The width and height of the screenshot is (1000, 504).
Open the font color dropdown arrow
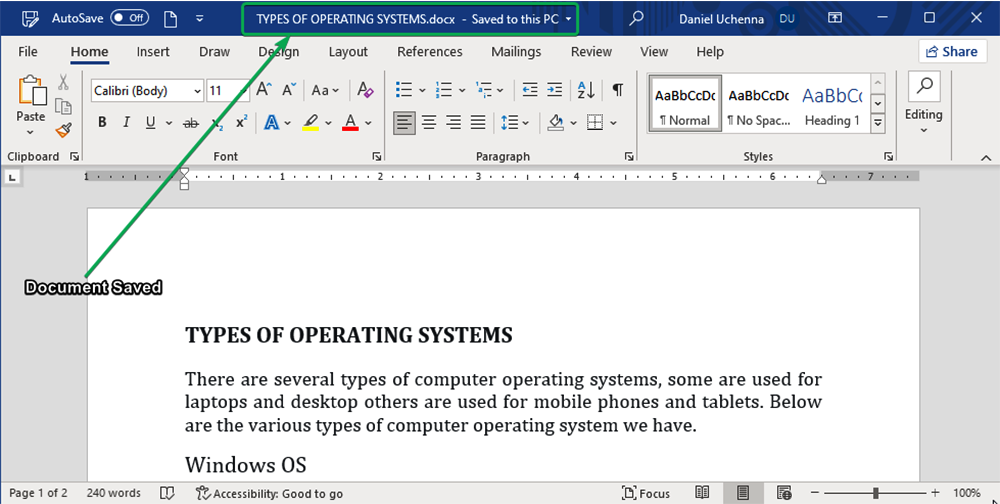[368, 123]
